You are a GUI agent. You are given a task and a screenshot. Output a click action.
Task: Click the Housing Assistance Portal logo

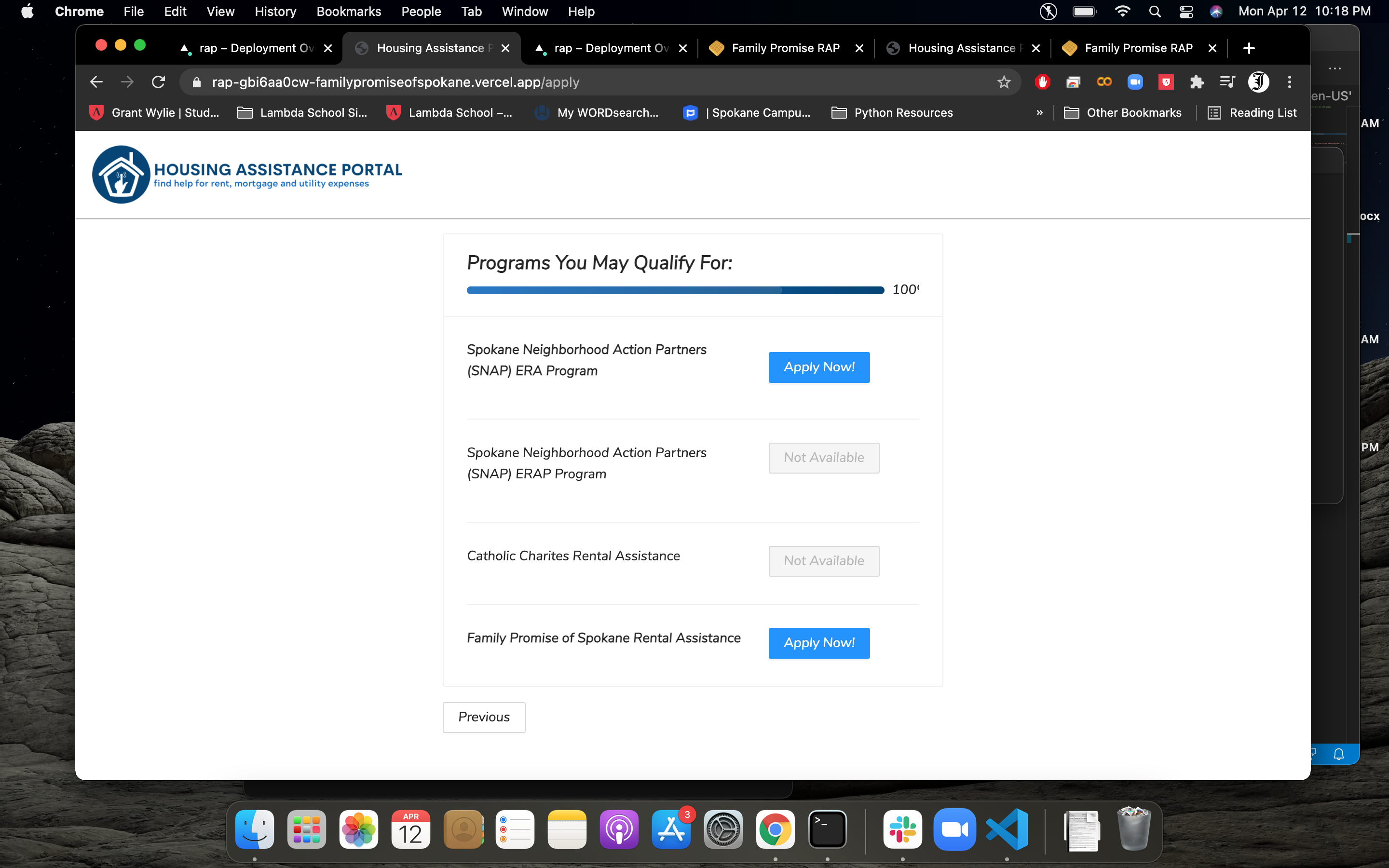pos(247,175)
